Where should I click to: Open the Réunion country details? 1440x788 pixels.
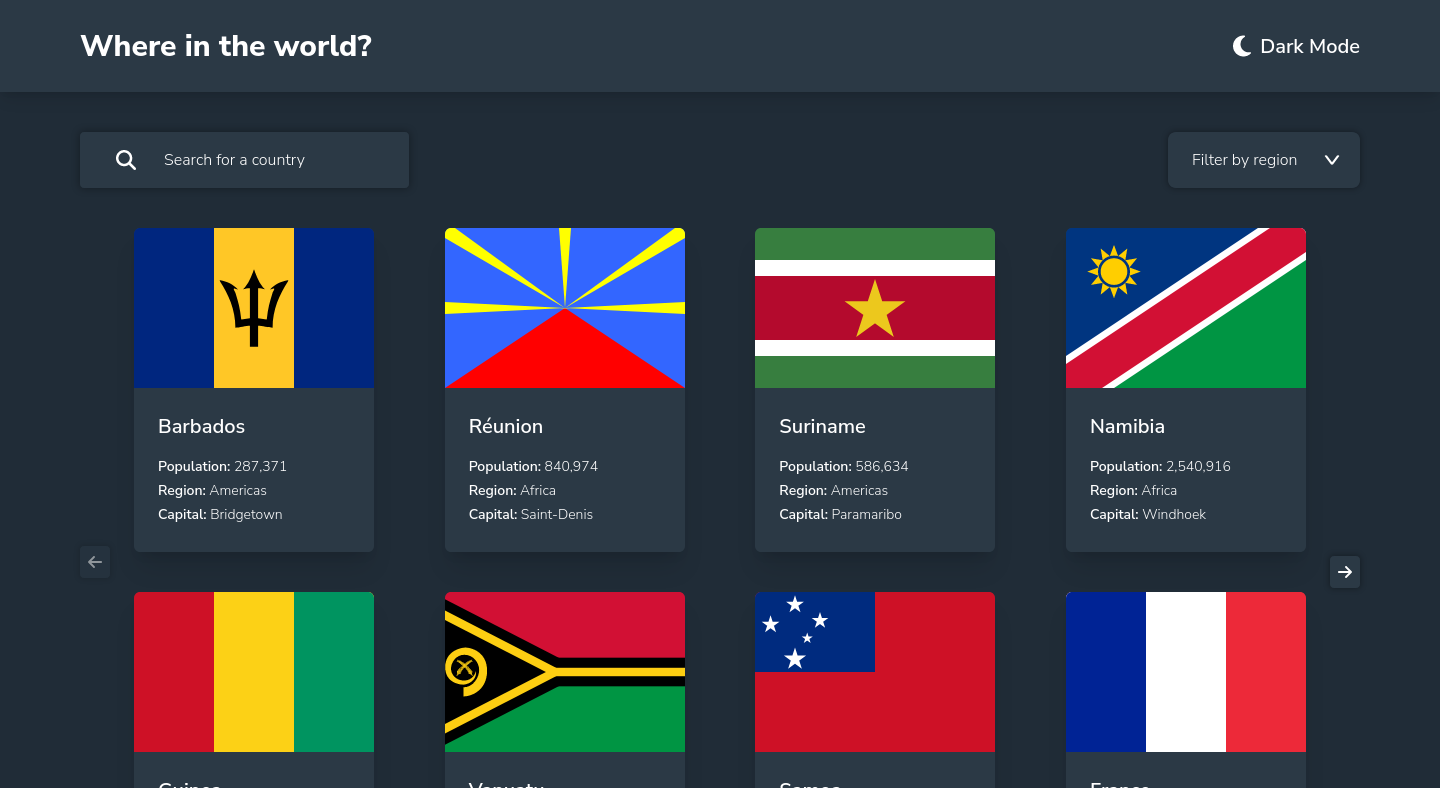click(565, 389)
